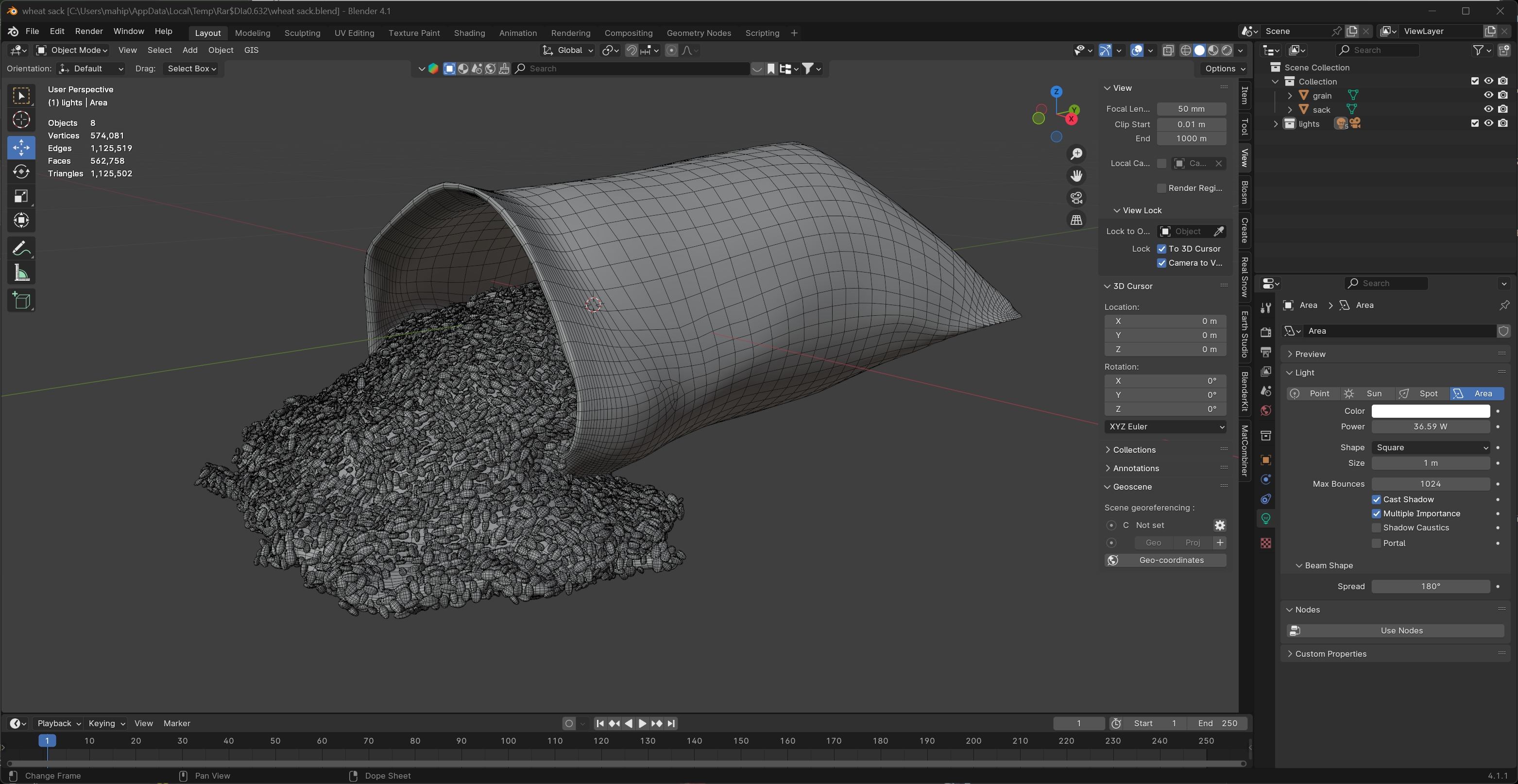
Task: Select the Scale tool in toolbar
Action: (x=21, y=196)
